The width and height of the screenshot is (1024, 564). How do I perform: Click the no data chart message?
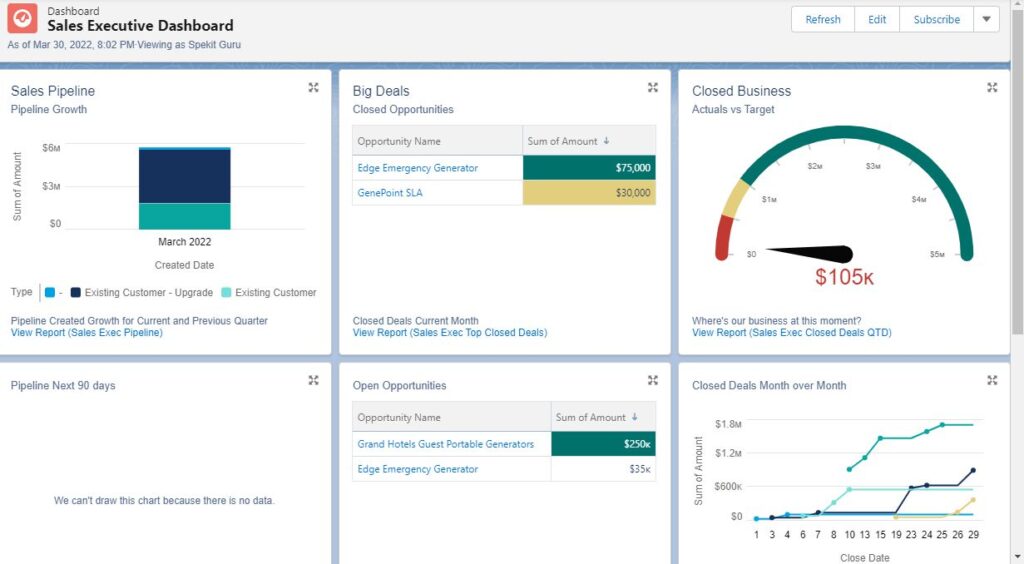coord(164,501)
